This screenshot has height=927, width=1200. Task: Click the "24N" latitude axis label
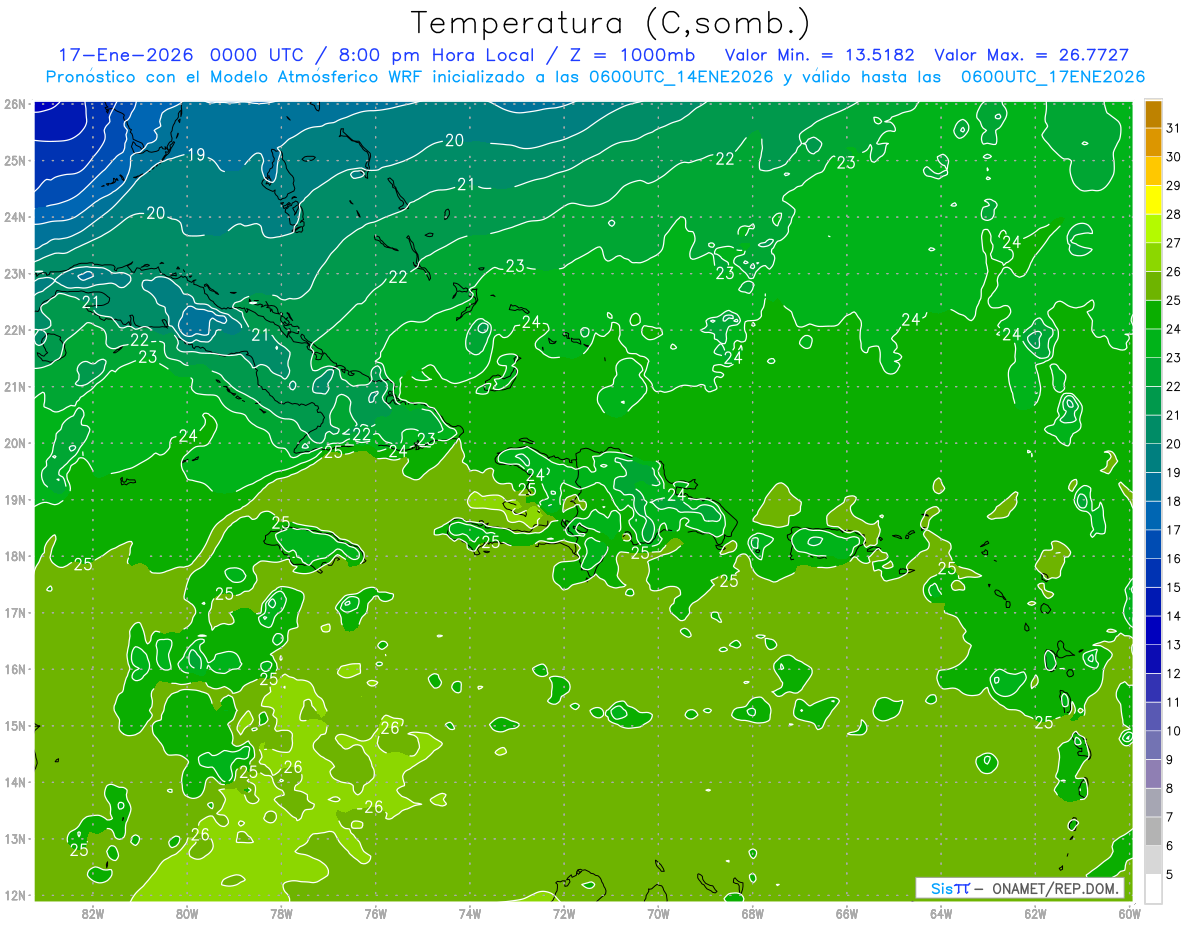14,217
